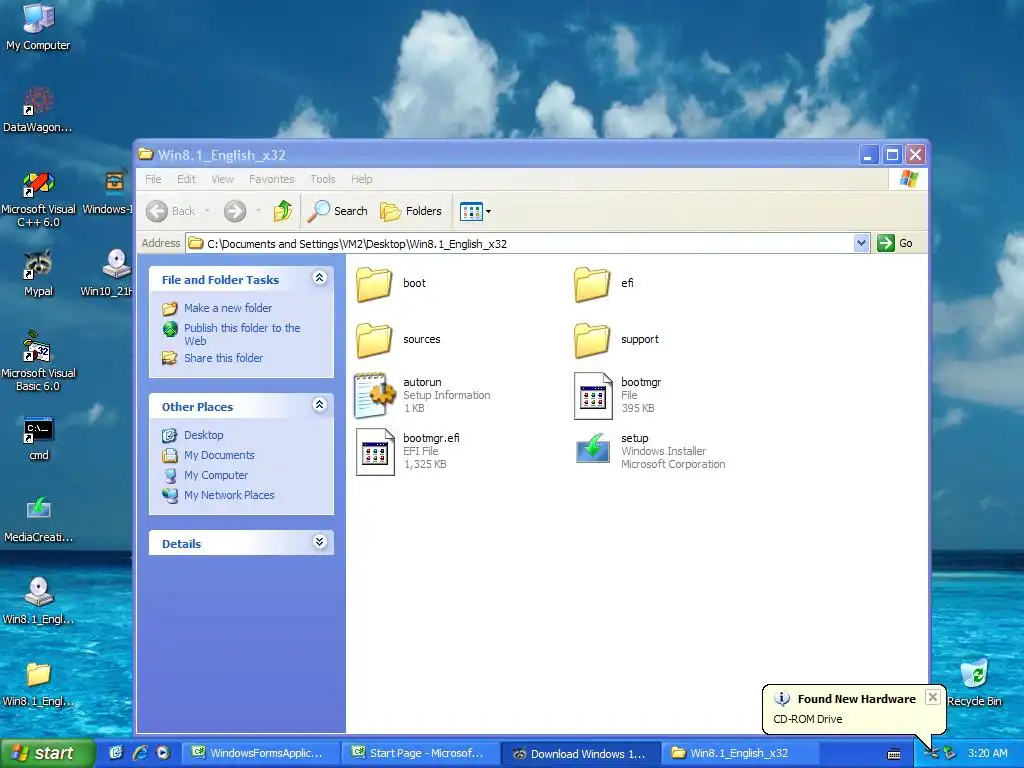Open the View menu

pos(222,179)
